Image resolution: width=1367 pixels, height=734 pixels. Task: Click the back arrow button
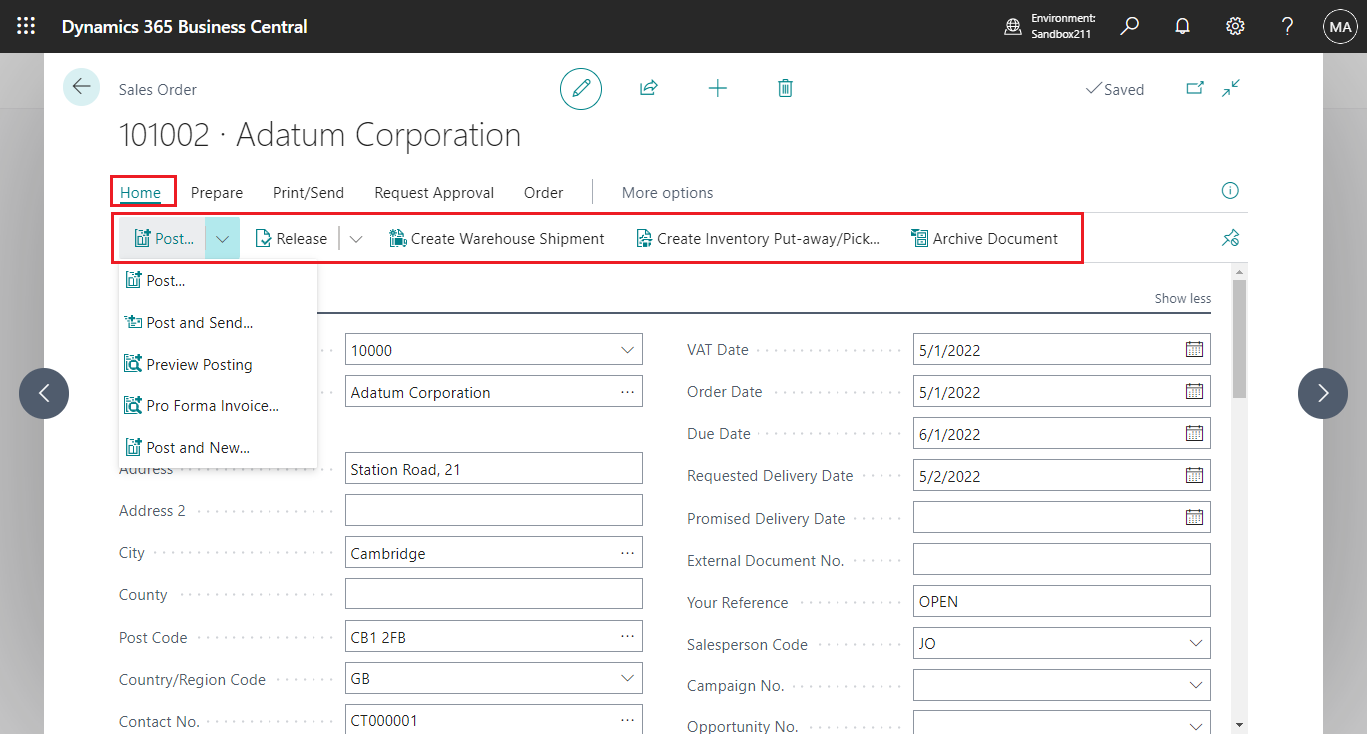[81, 87]
